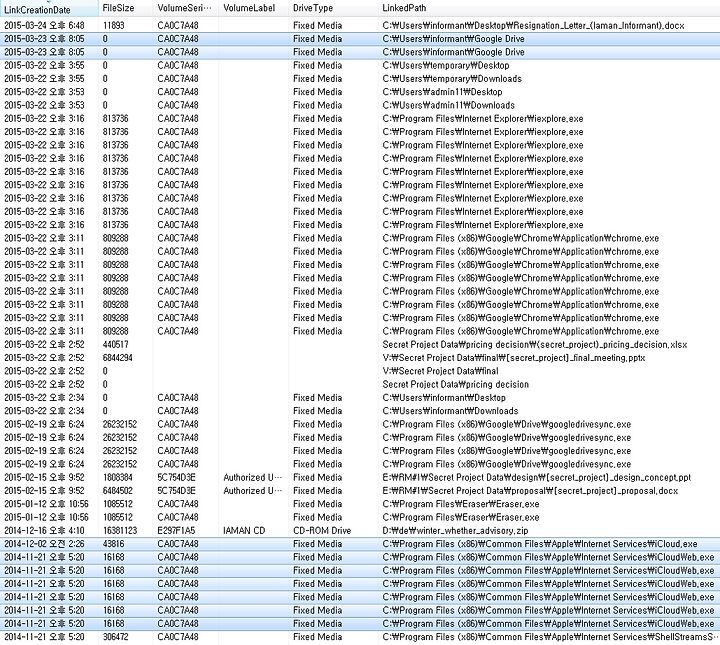This screenshot has width=720, height=645.
Task: Select C:\Users\informant\Downloads path row
Action: point(450,411)
